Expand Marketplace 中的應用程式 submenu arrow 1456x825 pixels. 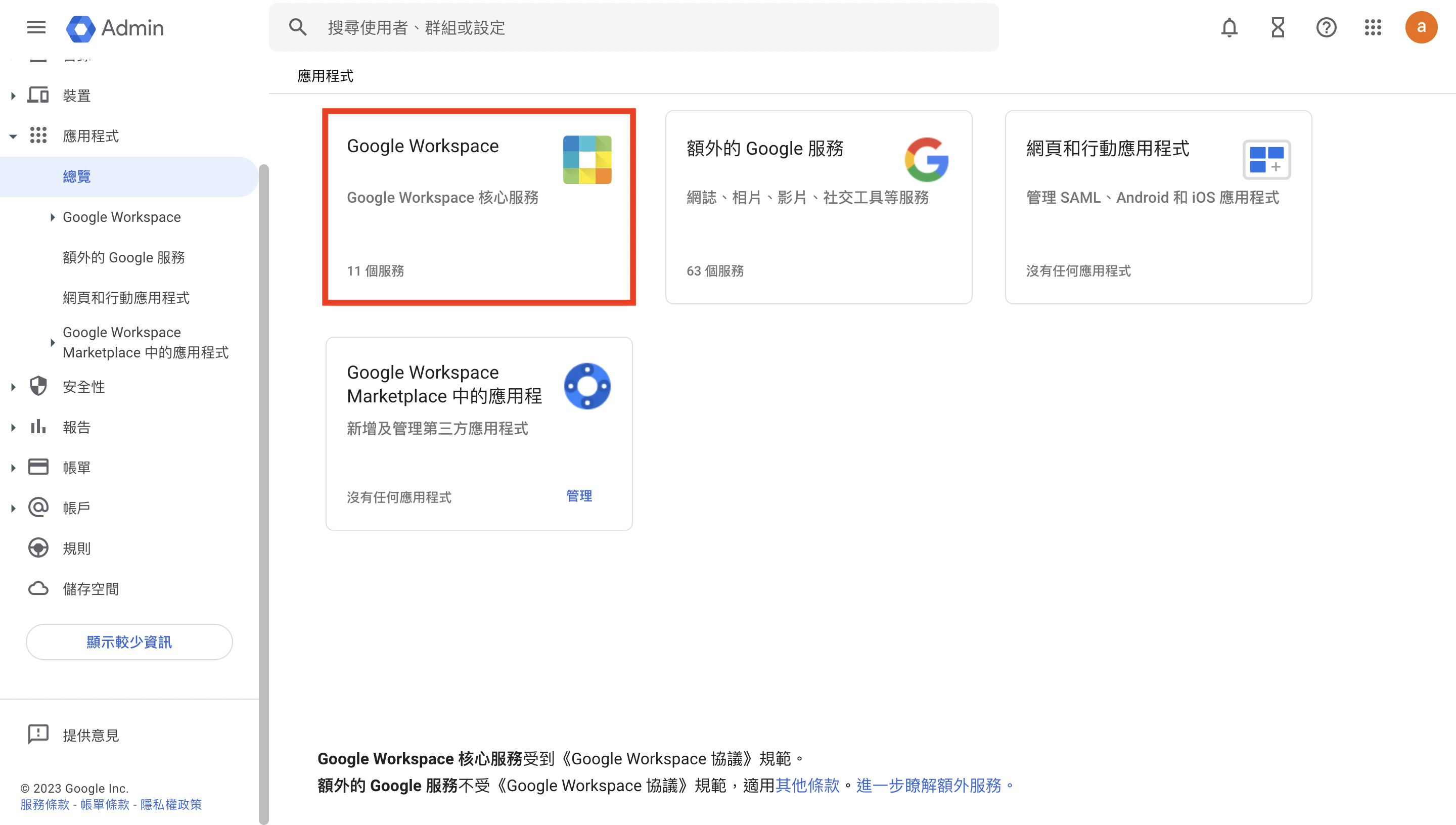(52, 342)
